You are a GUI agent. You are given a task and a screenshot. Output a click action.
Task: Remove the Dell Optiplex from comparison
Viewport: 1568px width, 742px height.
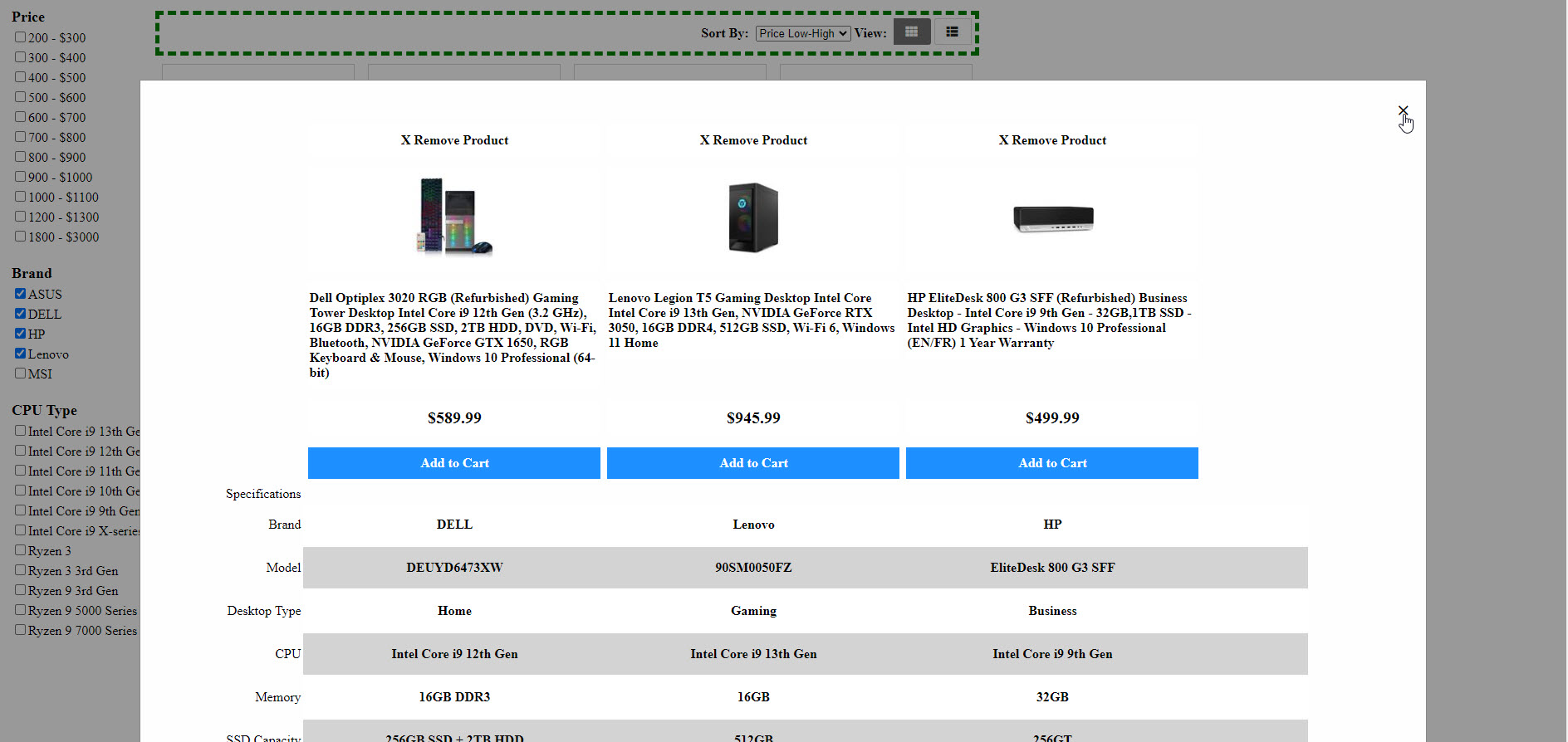point(454,140)
